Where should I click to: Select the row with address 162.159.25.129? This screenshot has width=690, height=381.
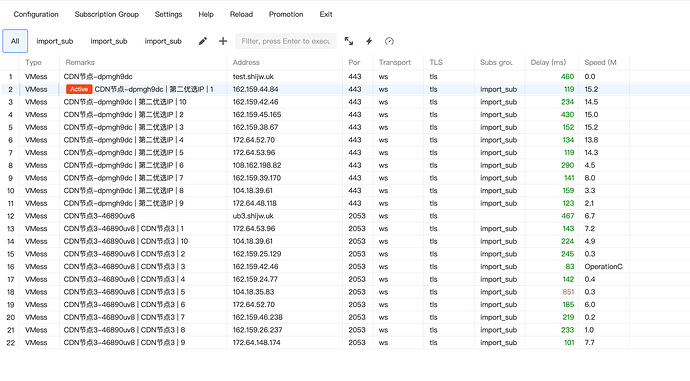315,254
